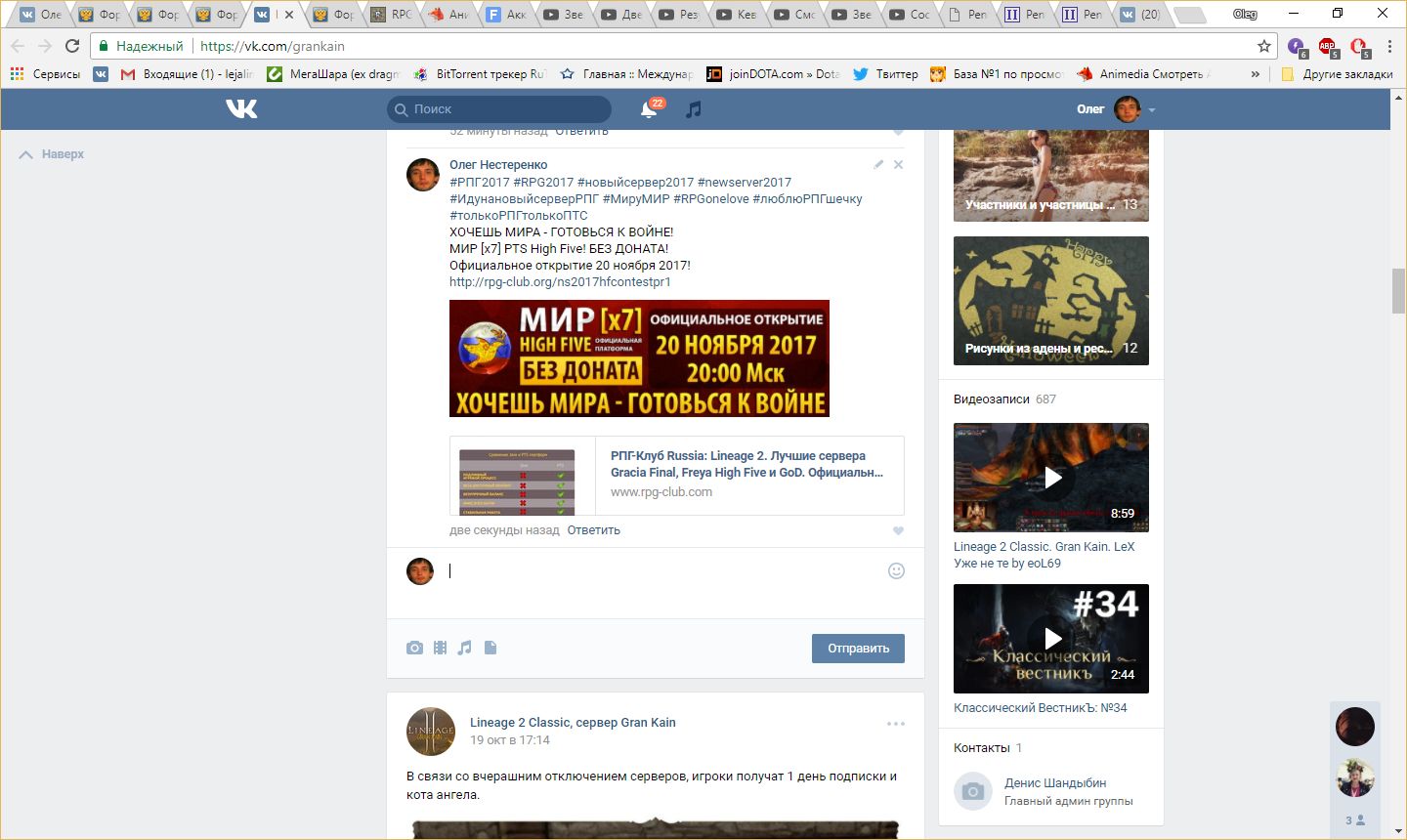Open the music note icon in header

[693, 109]
